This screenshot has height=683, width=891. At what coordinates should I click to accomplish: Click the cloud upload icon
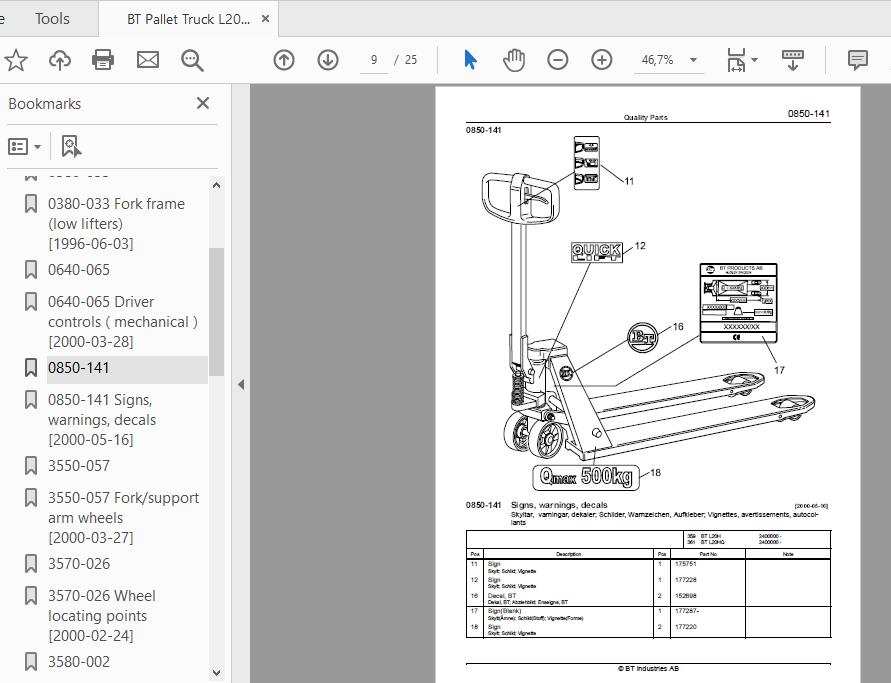point(60,60)
